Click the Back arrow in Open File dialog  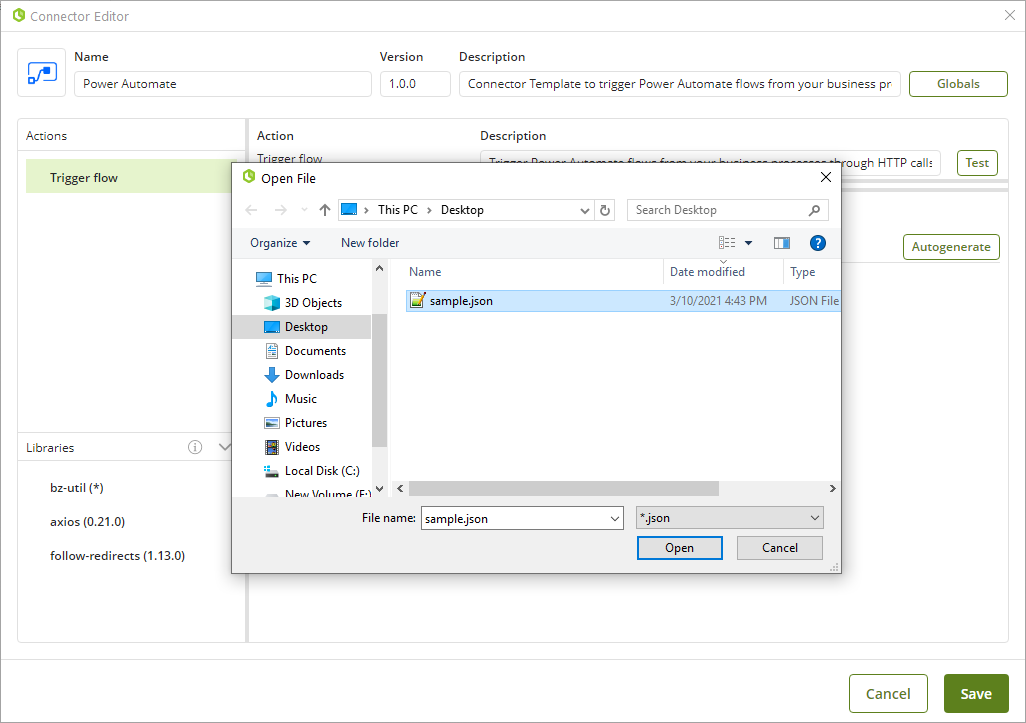[251, 210]
